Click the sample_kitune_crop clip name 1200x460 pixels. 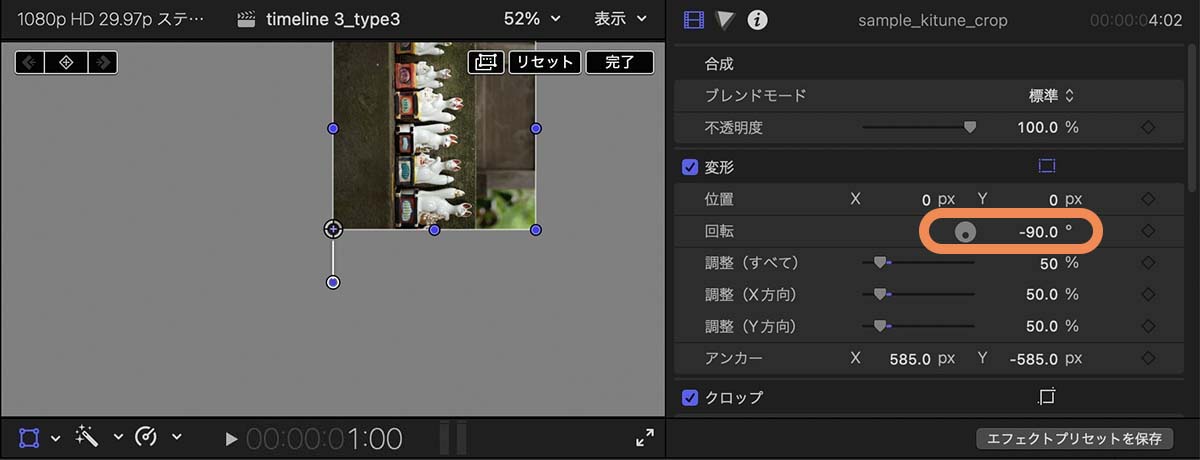click(x=933, y=20)
